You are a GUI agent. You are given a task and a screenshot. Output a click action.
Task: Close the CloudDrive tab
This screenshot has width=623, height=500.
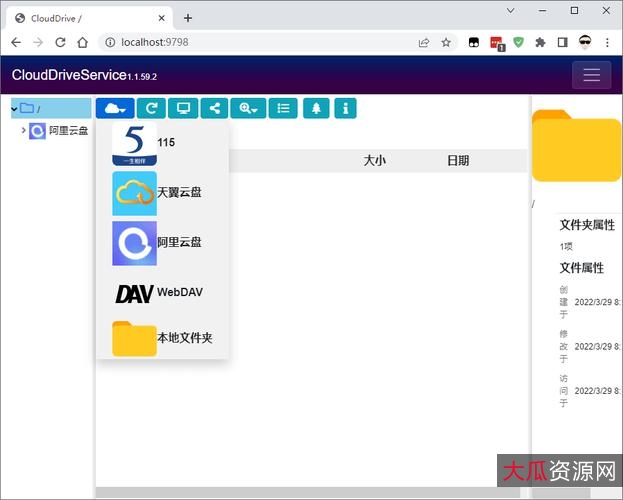tap(161, 18)
